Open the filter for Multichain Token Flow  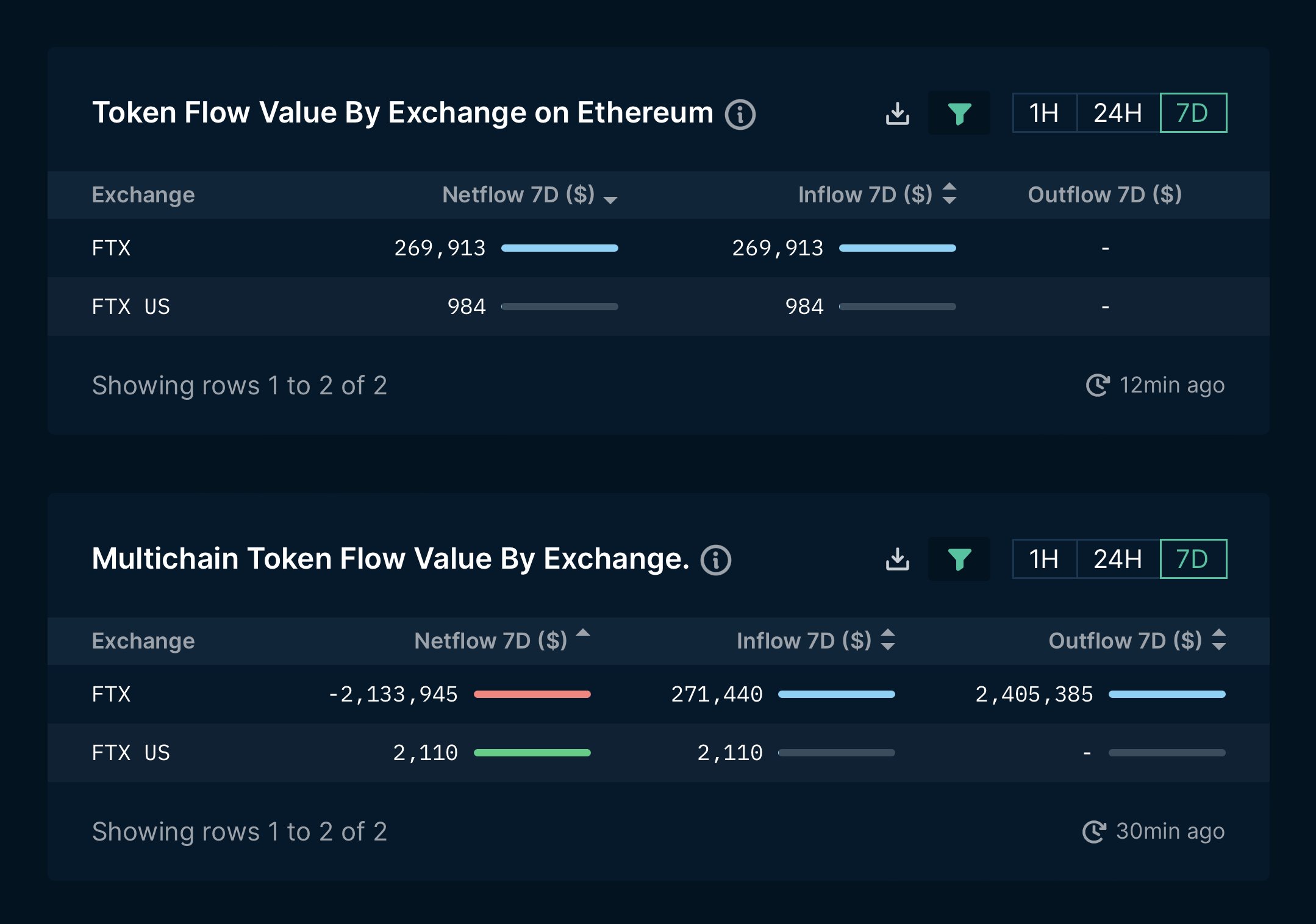959,559
